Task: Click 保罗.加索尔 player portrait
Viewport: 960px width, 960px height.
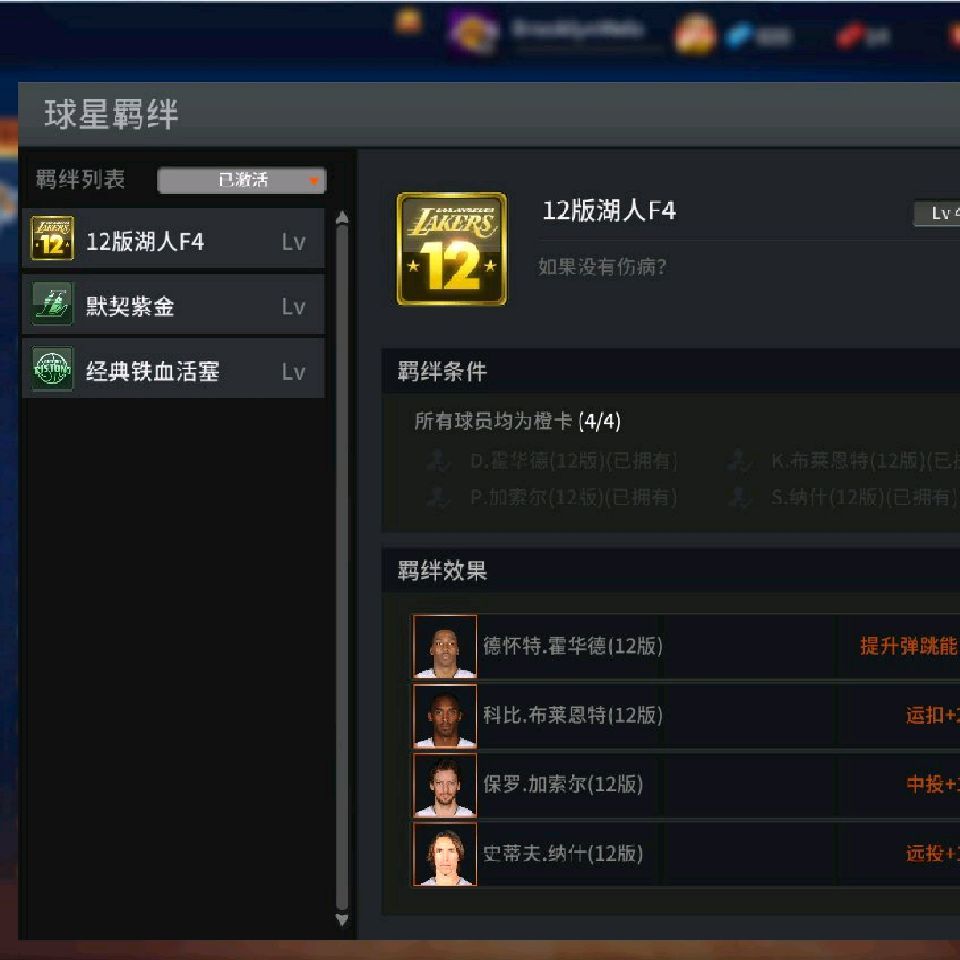Action: 444,785
